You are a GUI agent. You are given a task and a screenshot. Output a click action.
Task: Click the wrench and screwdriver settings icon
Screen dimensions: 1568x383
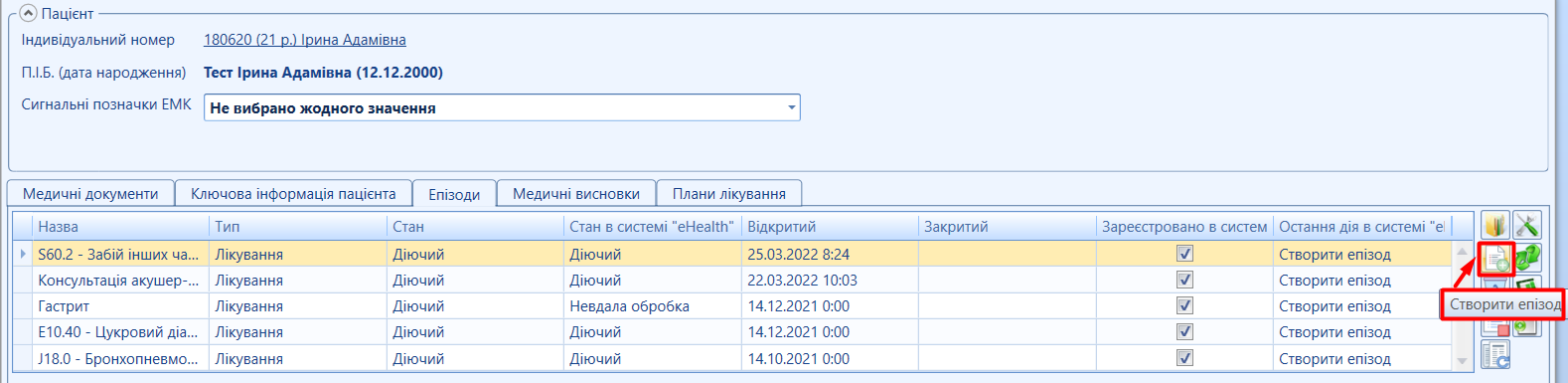(x=1526, y=226)
